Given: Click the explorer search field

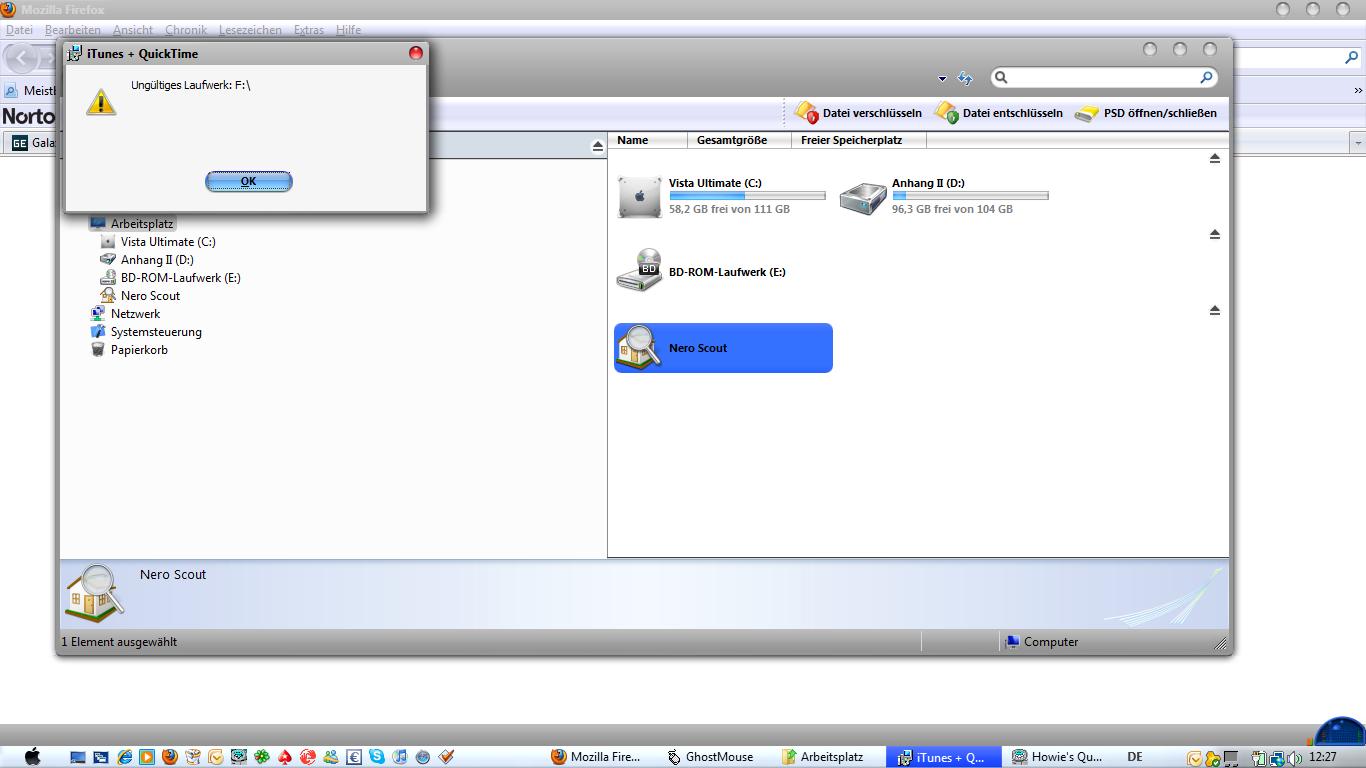Looking at the screenshot, I should pos(1104,77).
